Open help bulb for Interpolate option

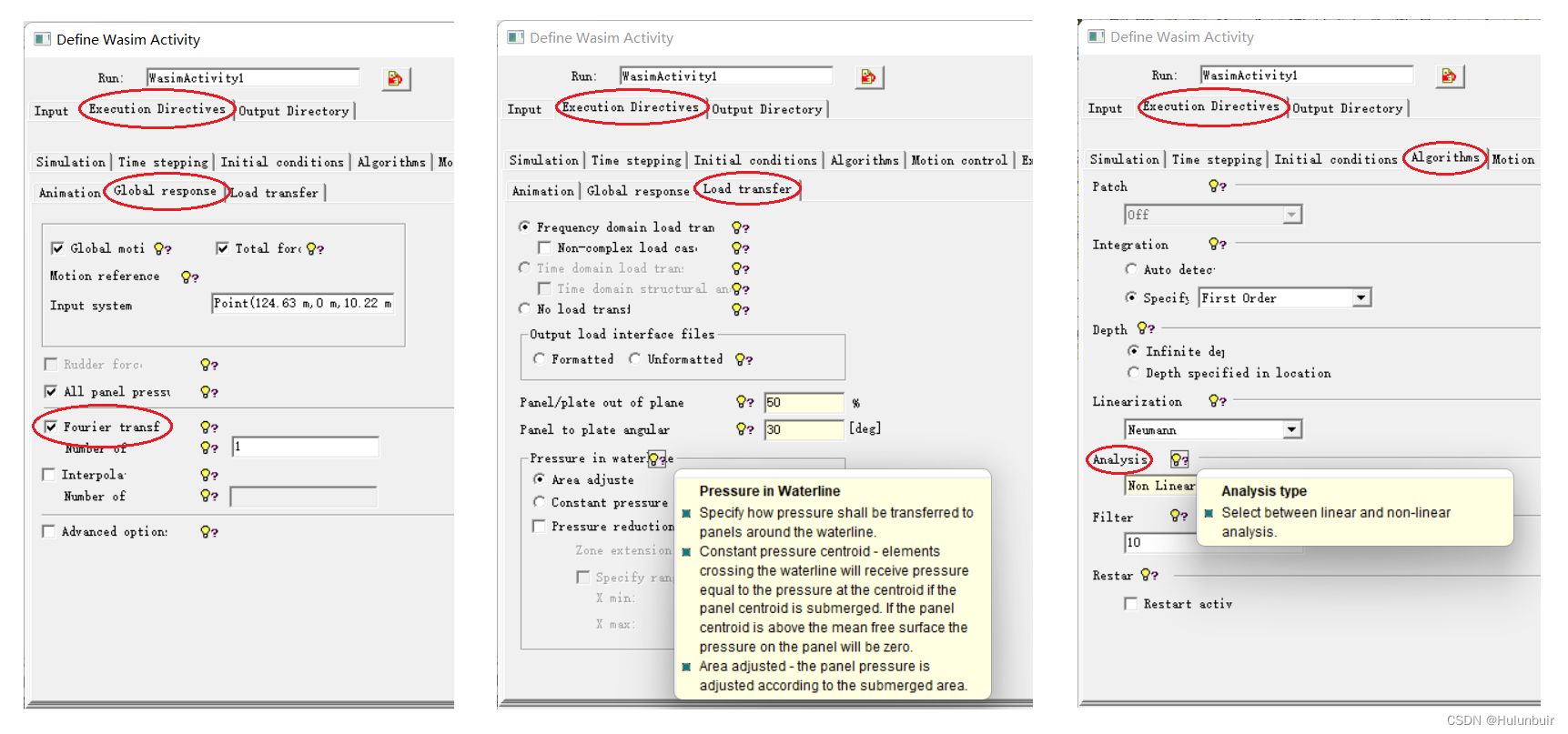[209, 475]
